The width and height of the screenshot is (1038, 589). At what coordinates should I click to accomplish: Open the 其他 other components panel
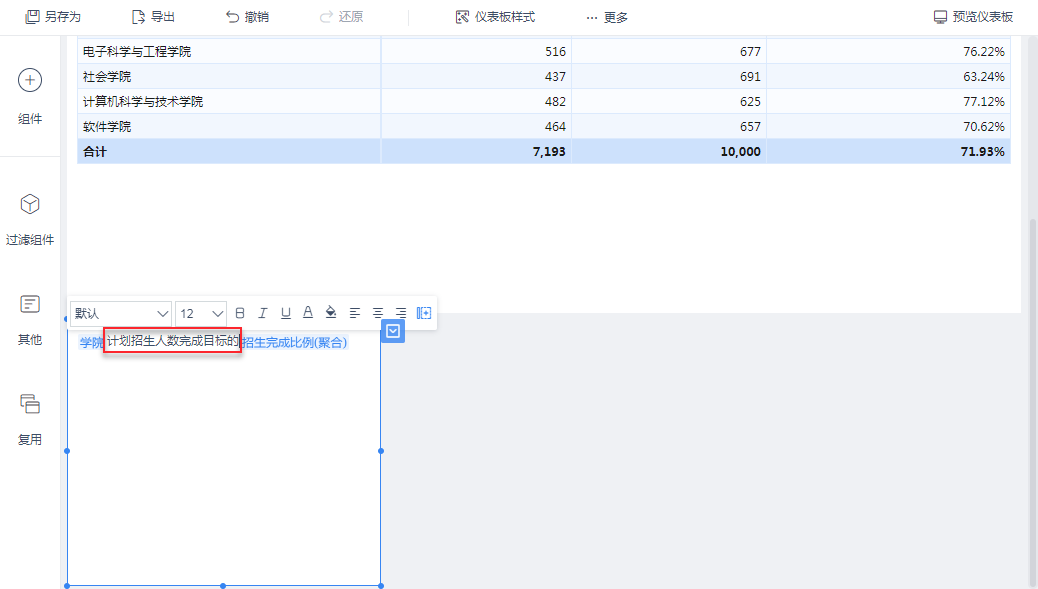30,320
